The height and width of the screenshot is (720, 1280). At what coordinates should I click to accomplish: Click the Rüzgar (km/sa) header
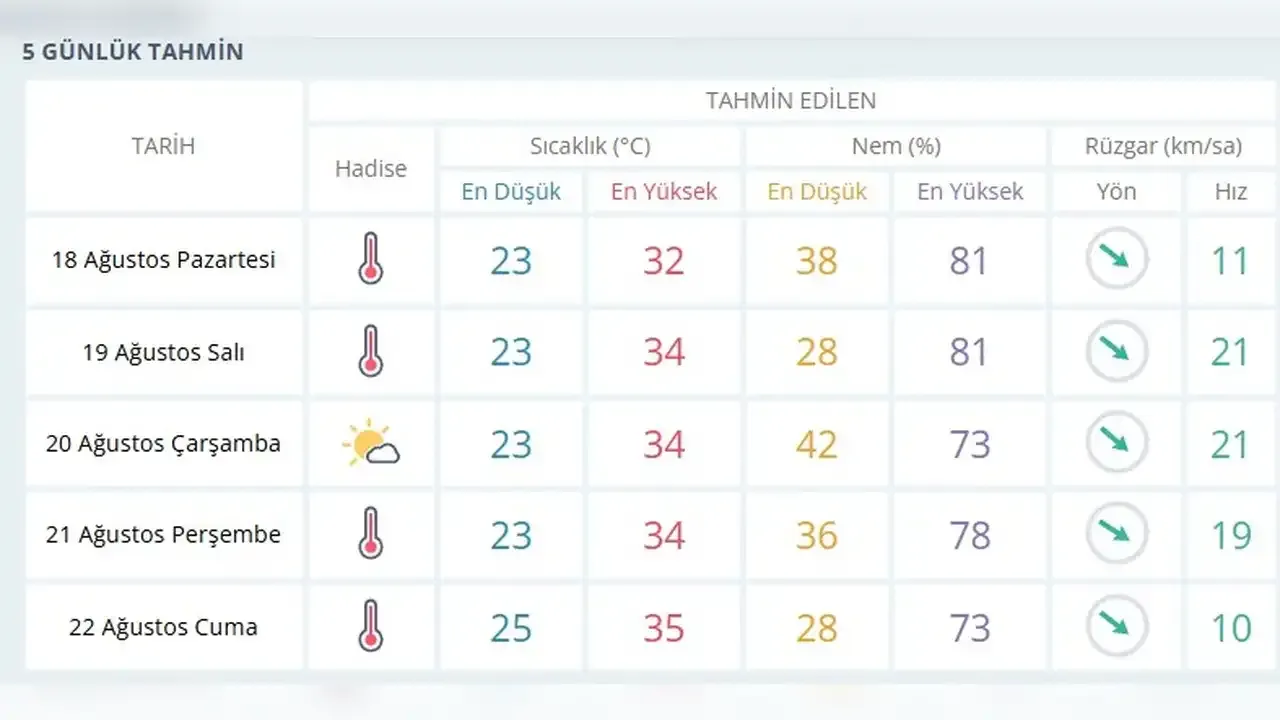click(1163, 146)
